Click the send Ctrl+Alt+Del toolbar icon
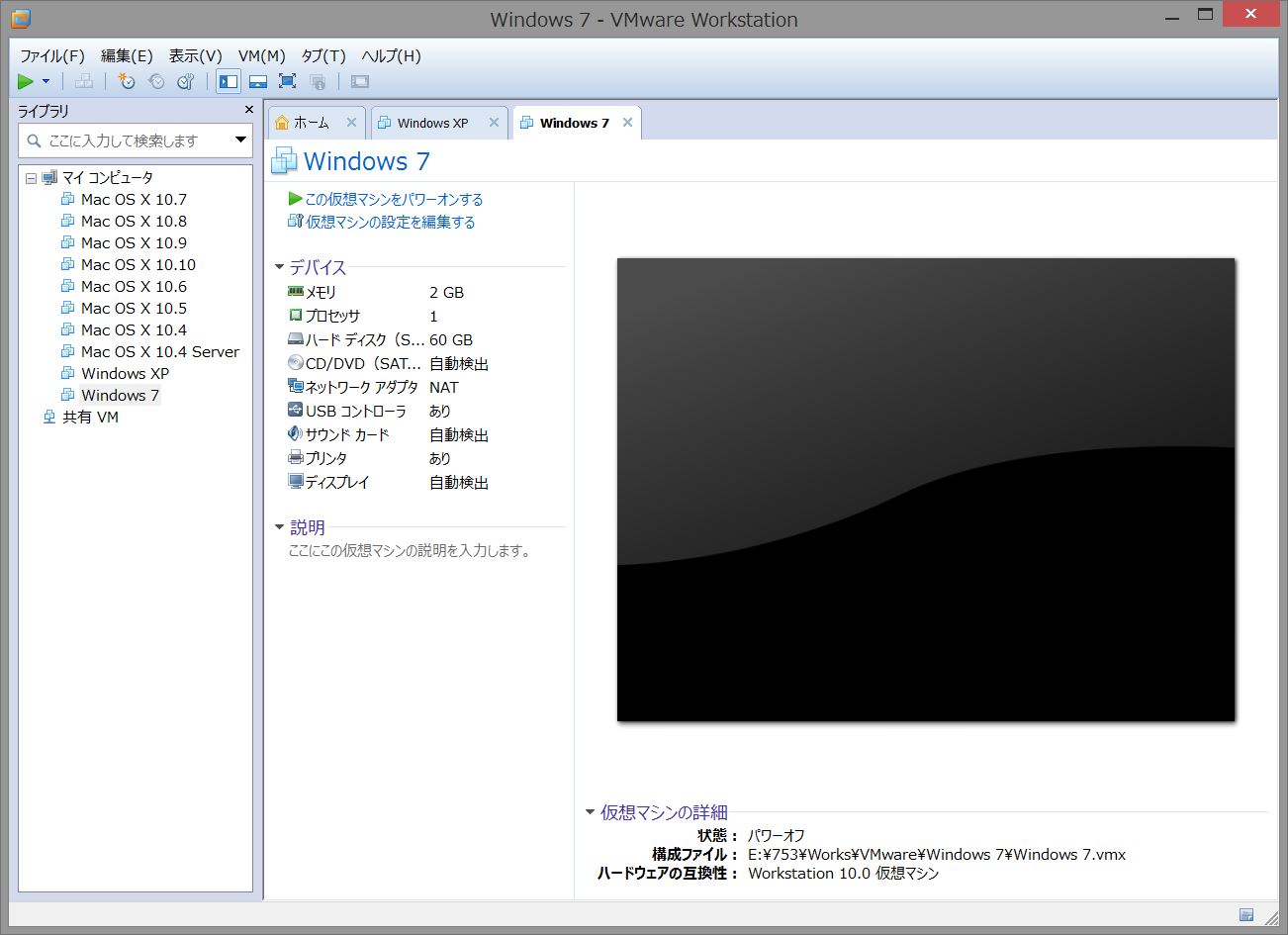This screenshot has height=935, width=1288. point(84,82)
